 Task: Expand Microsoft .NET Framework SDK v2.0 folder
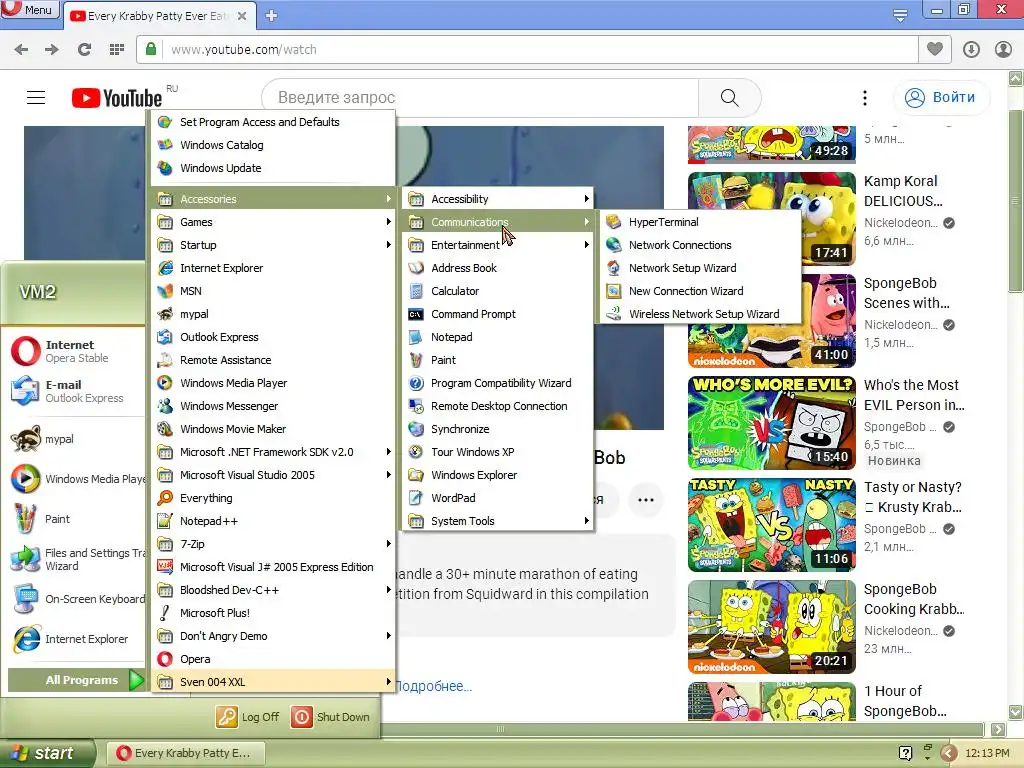(x=273, y=452)
